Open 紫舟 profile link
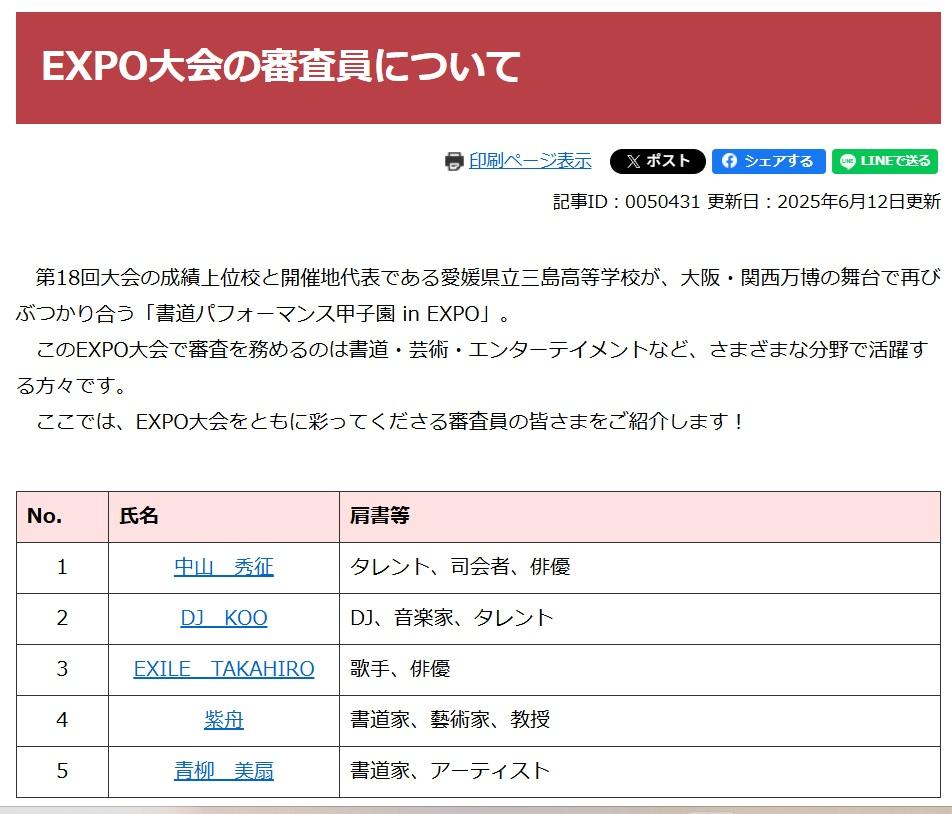The image size is (952, 814). [x=223, y=720]
